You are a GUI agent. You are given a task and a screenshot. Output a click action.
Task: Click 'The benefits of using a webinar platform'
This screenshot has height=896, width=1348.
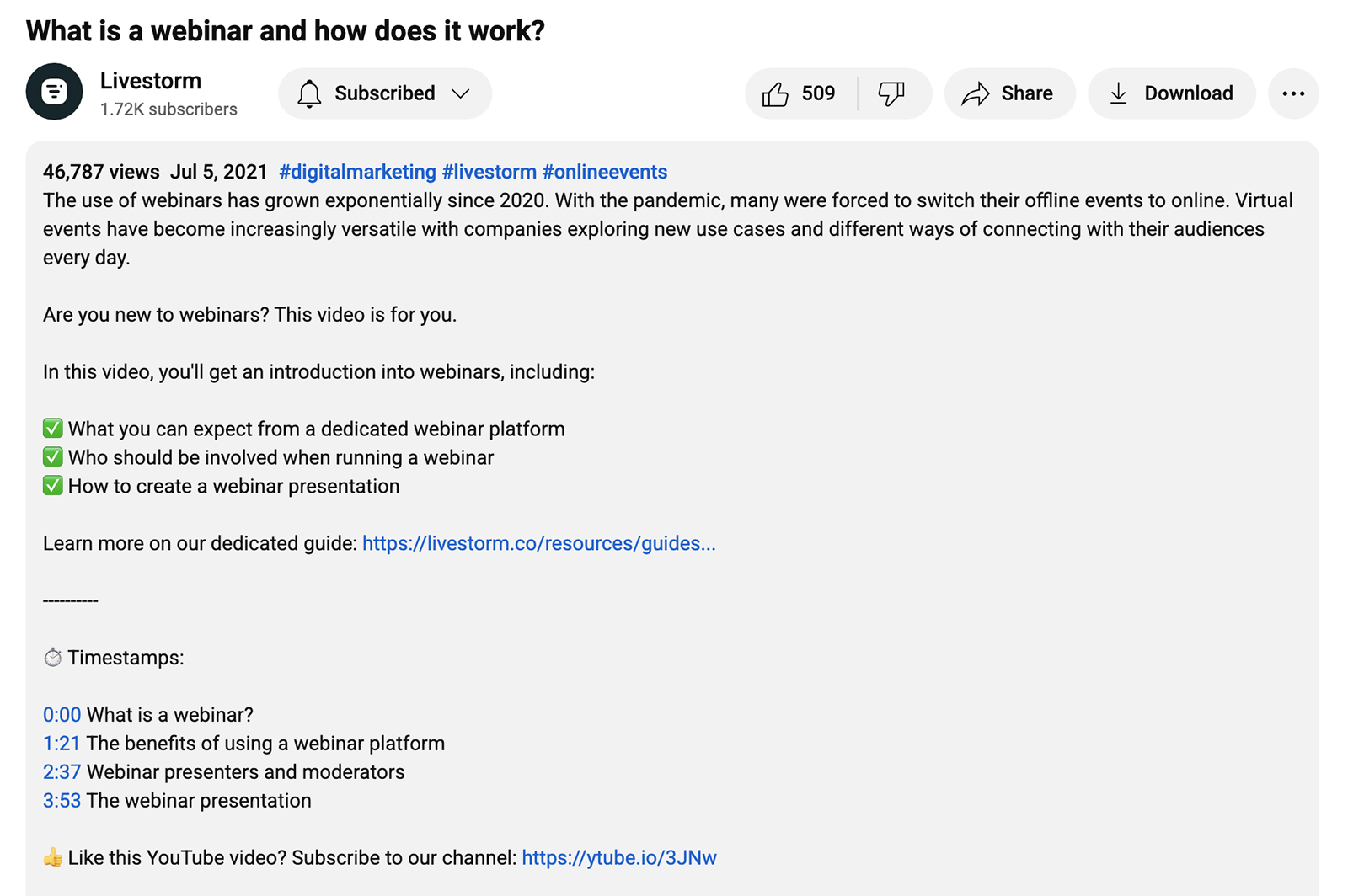click(265, 744)
